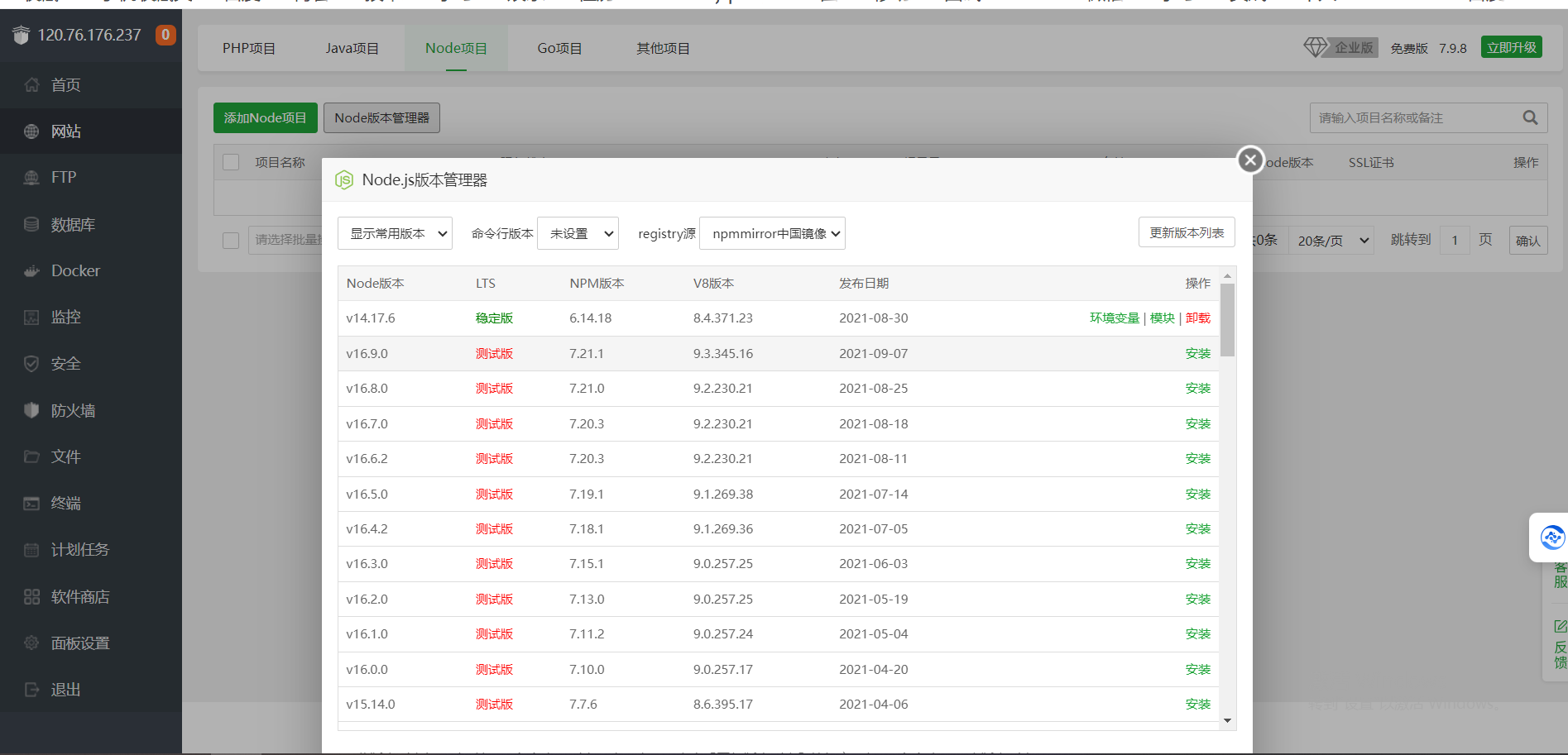Click 安装 for v16.6.2
1568x755 pixels.
point(1198,459)
